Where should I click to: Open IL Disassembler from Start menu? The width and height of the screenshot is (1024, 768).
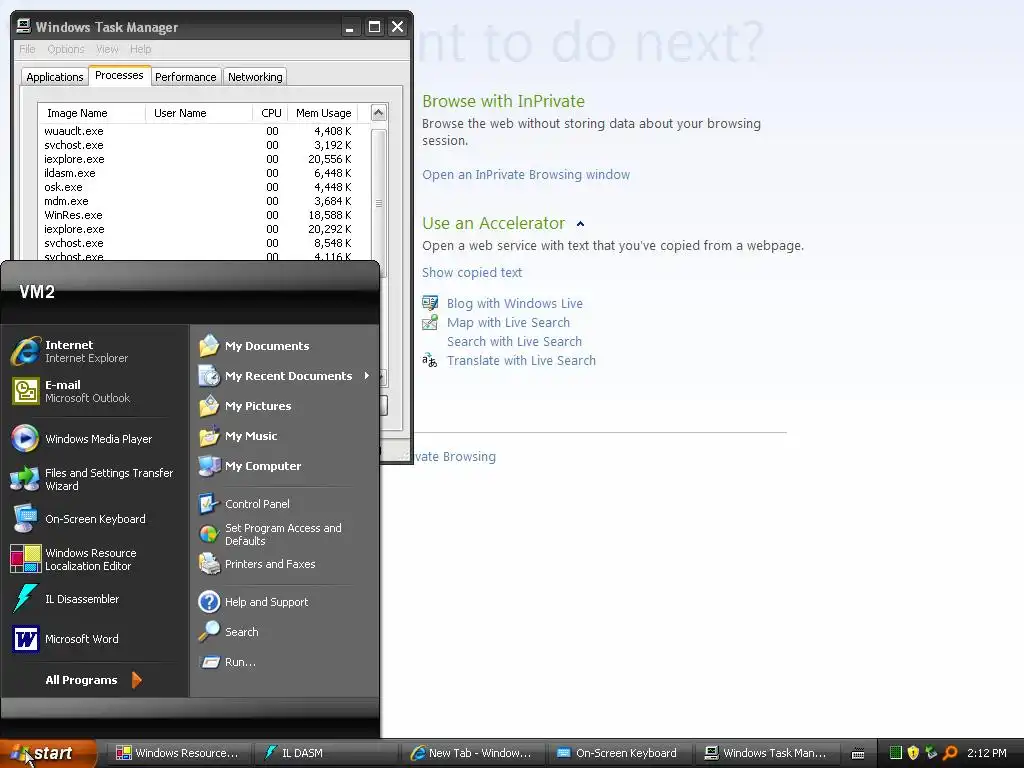pyautogui.click(x=95, y=599)
